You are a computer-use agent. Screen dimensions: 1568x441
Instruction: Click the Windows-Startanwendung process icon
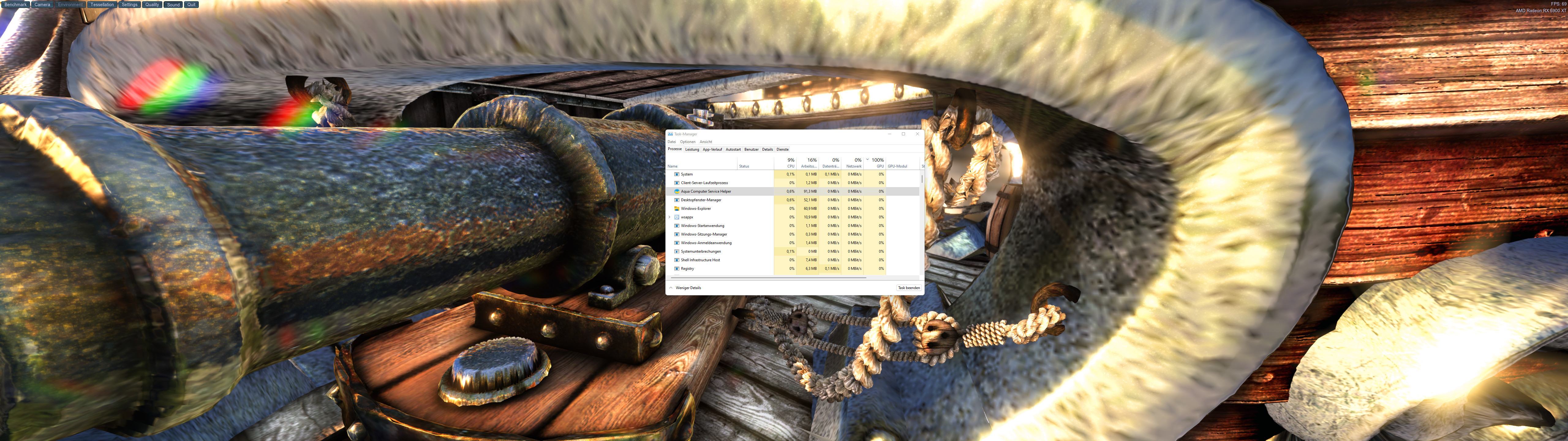(x=676, y=225)
